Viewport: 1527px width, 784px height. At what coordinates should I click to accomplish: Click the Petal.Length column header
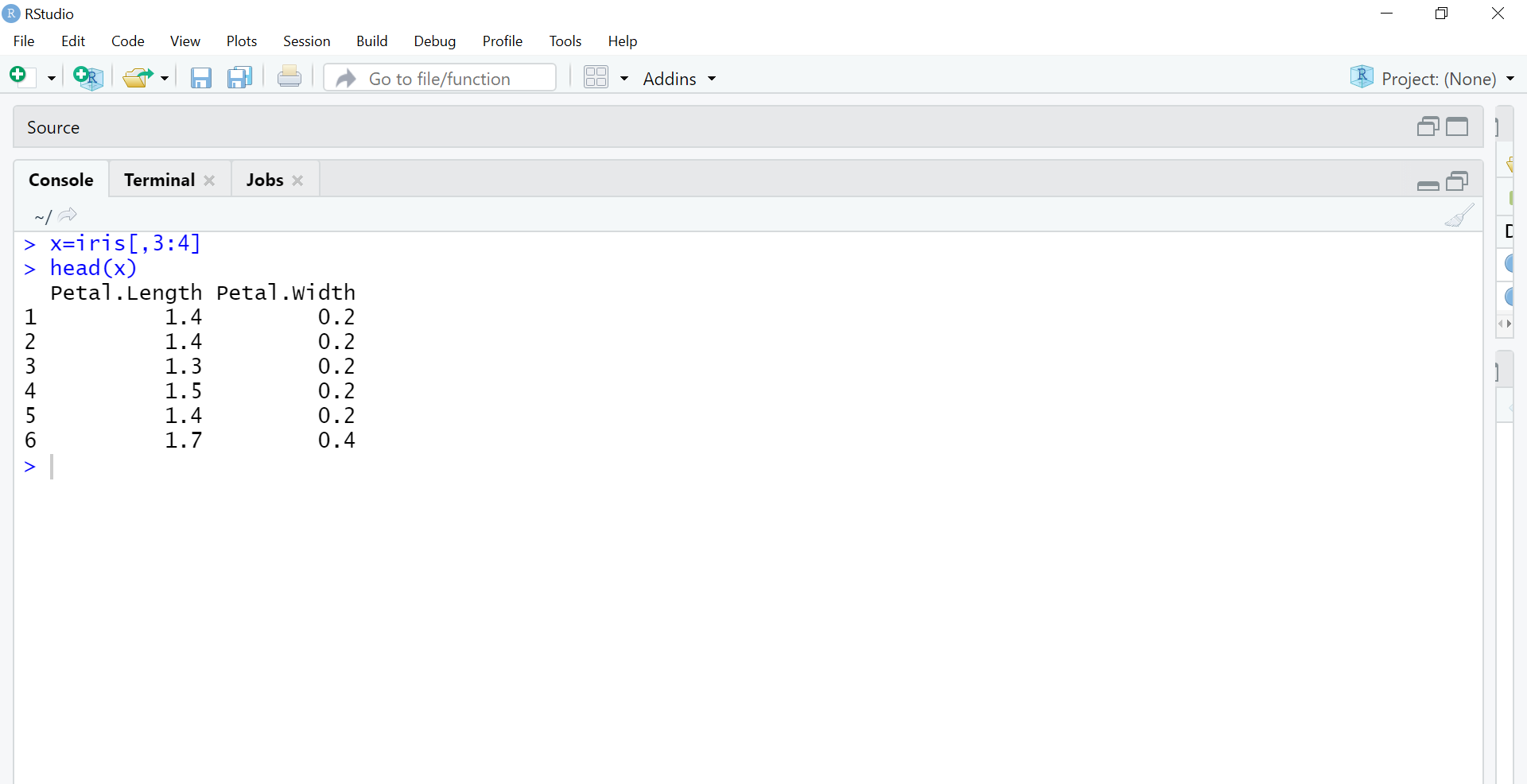pyautogui.click(x=126, y=293)
